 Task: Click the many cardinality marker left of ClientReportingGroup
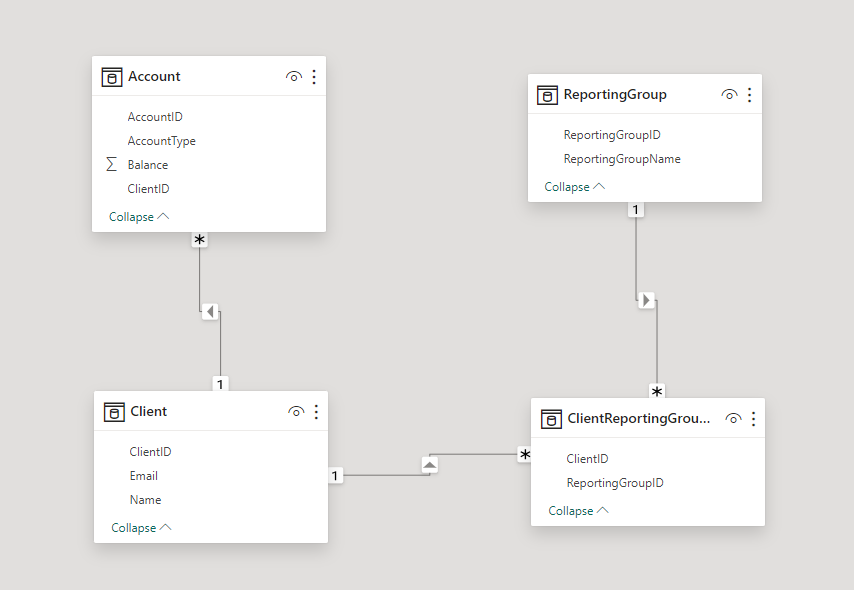(x=524, y=454)
